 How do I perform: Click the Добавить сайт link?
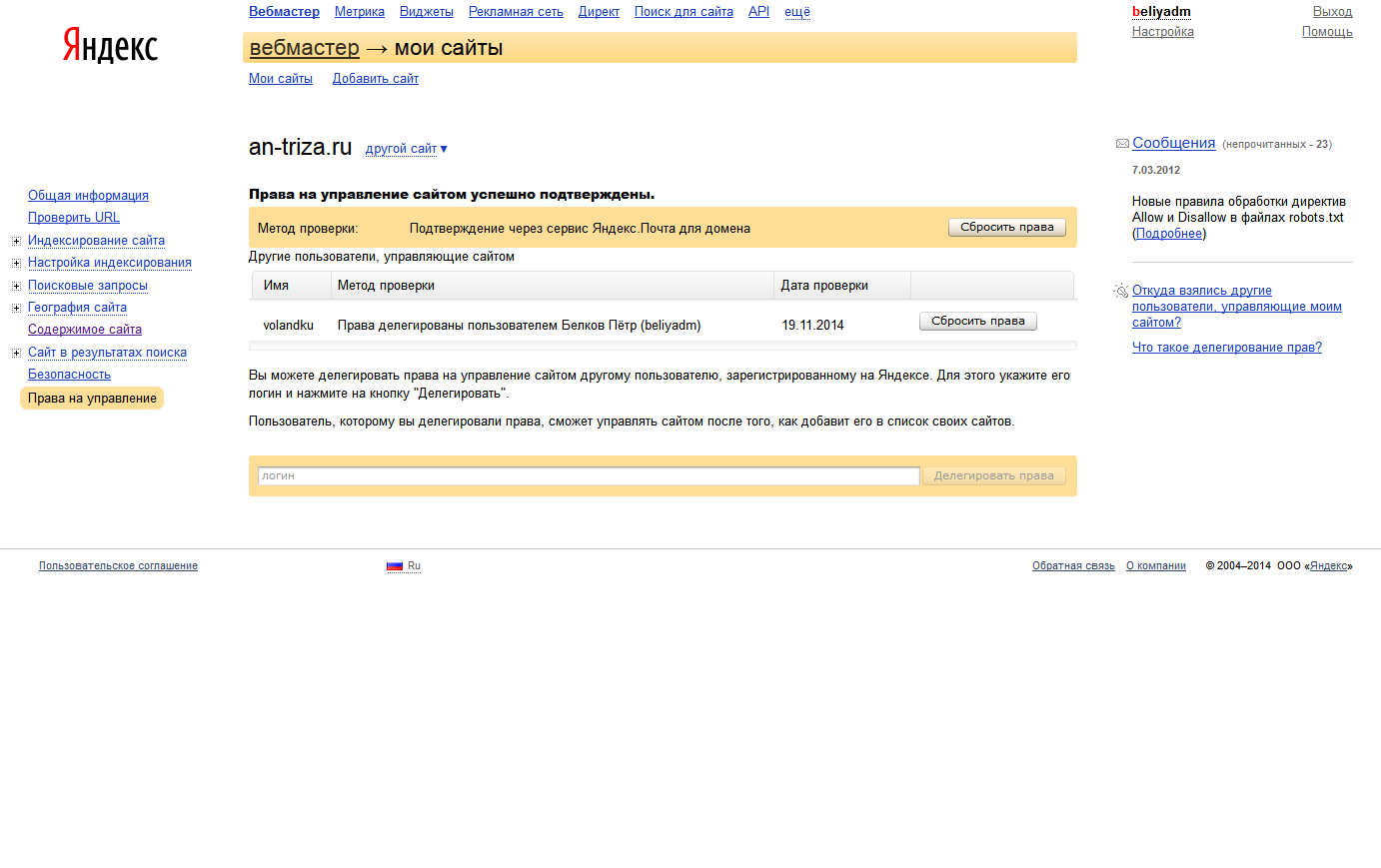pyautogui.click(x=376, y=79)
